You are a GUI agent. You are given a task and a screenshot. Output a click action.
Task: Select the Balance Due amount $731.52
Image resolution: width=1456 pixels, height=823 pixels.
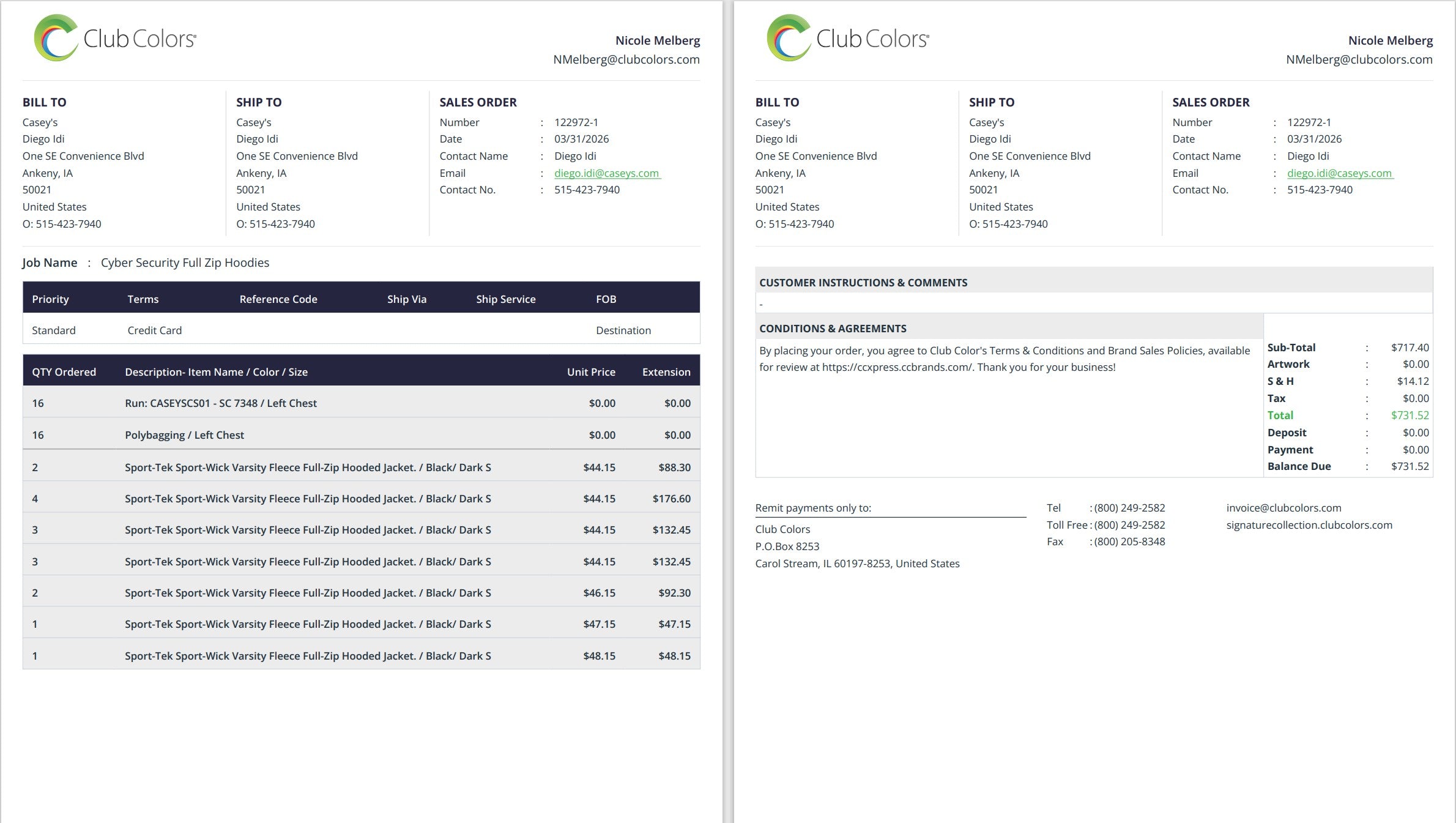(x=1410, y=466)
